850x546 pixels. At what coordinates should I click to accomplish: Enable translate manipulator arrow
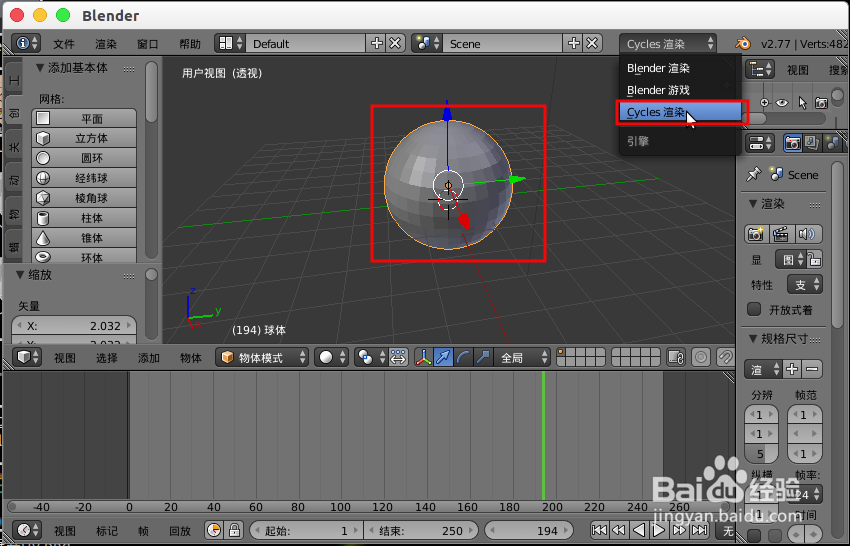pyautogui.click(x=443, y=357)
